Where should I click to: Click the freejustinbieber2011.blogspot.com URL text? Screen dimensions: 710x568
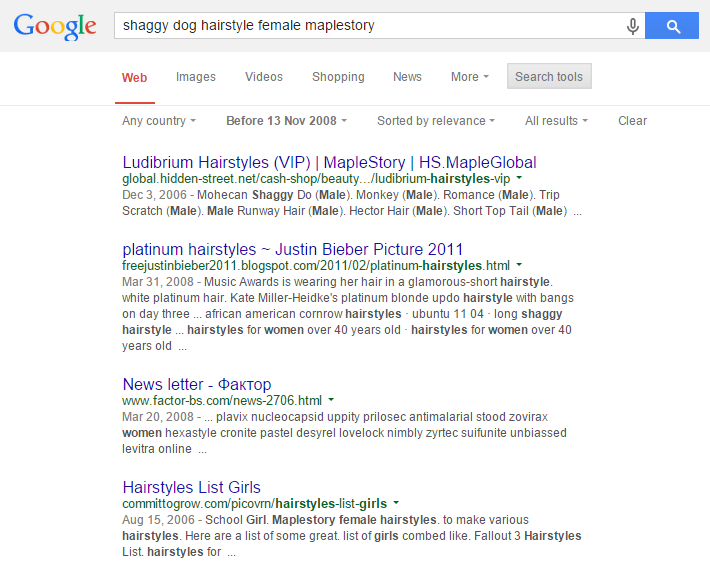click(x=316, y=265)
